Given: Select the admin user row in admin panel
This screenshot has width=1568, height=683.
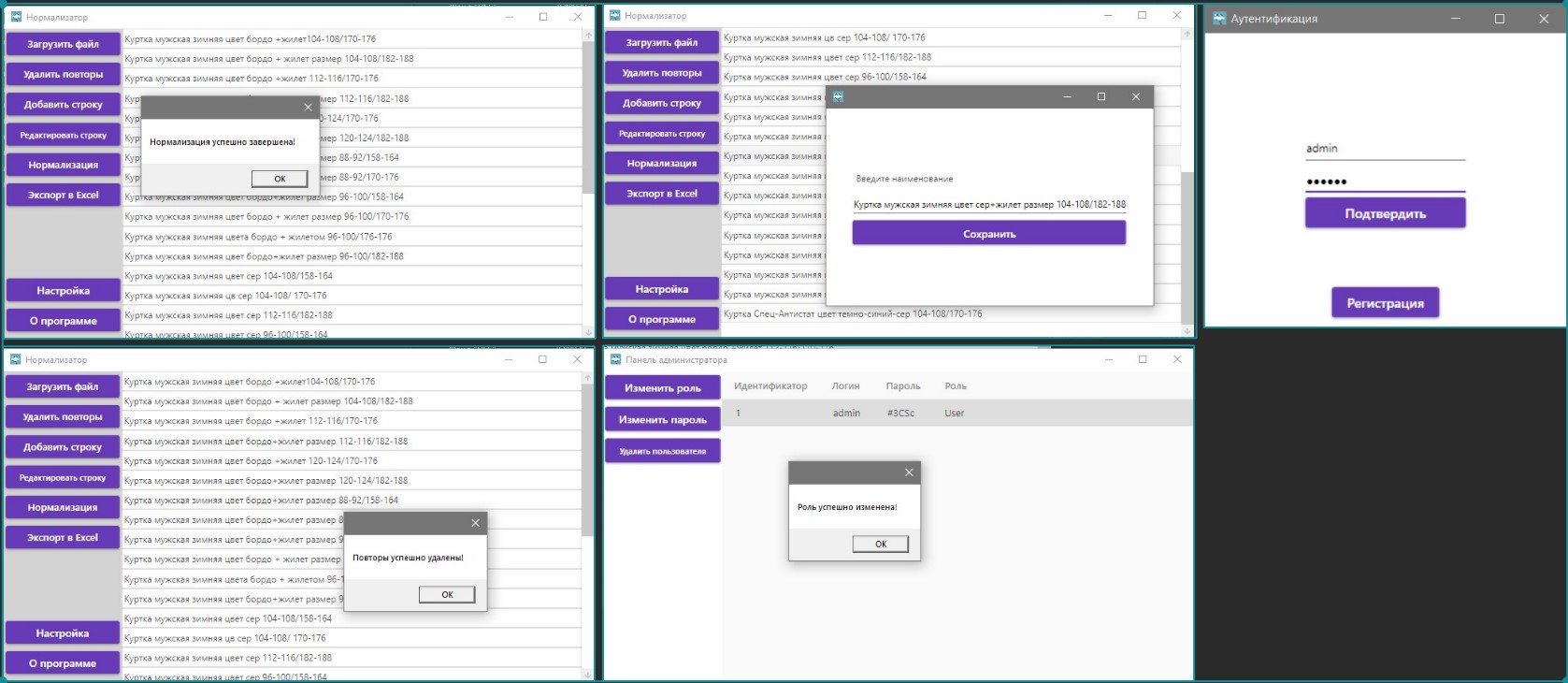Looking at the screenshot, I should coord(958,413).
